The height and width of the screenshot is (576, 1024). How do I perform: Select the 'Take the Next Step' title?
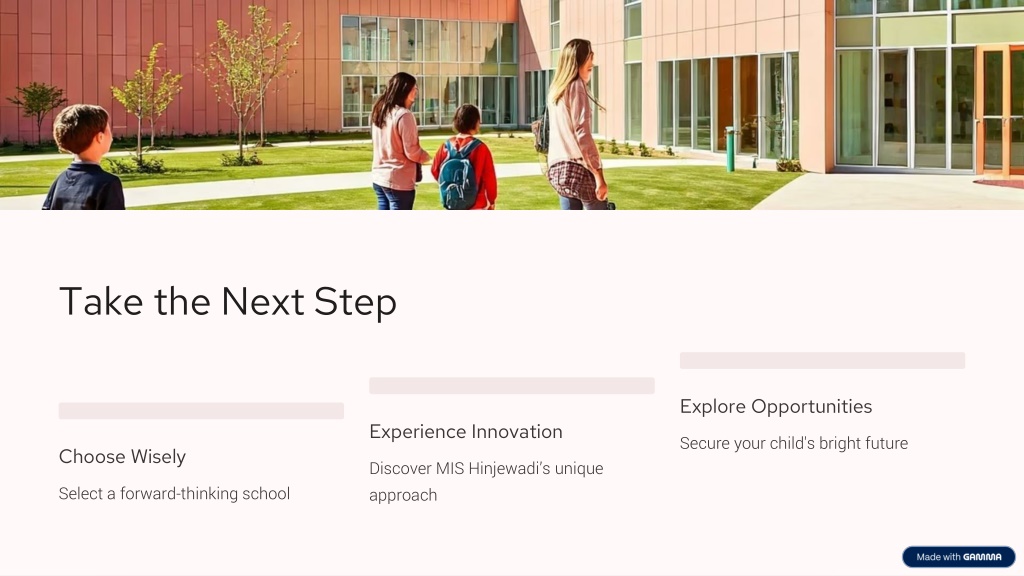click(228, 302)
